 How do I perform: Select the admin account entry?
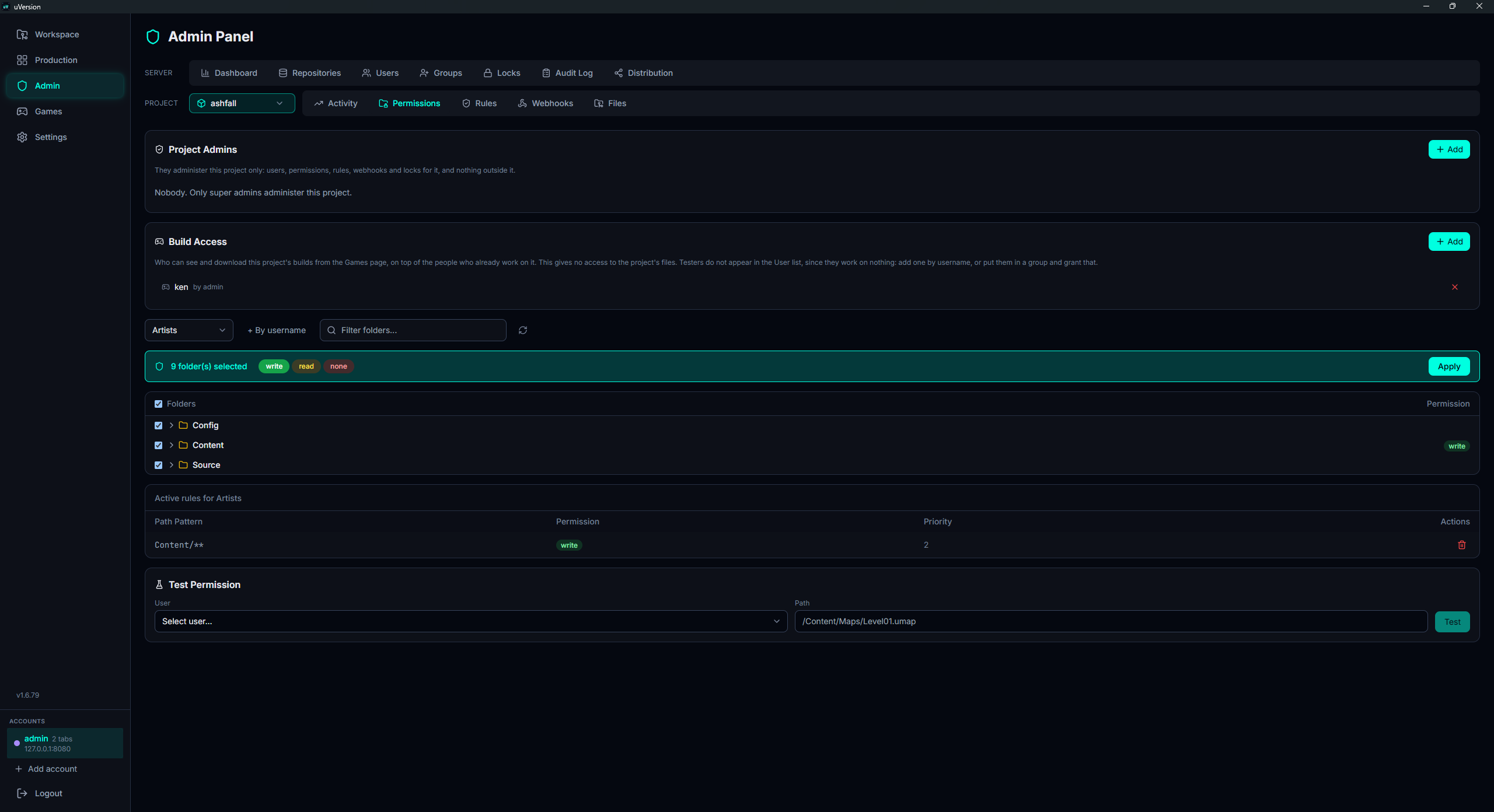[65, 743]
